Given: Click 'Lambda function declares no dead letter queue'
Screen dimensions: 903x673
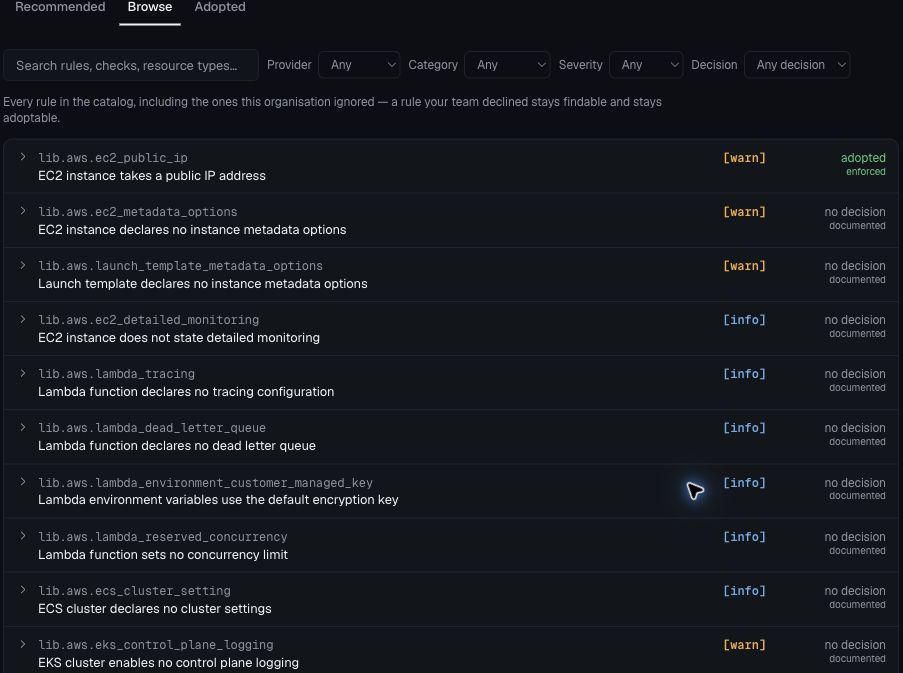Looking at the screenshot, I should click(177, 446).
